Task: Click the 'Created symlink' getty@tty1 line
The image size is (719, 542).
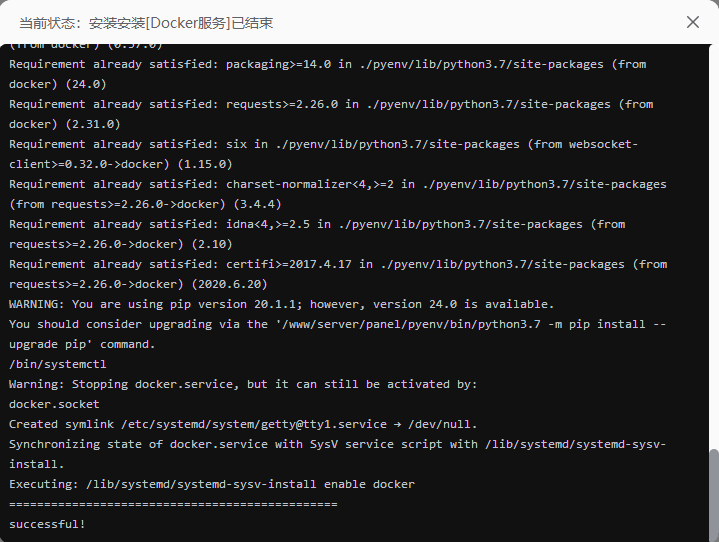Action: [243, 424]
